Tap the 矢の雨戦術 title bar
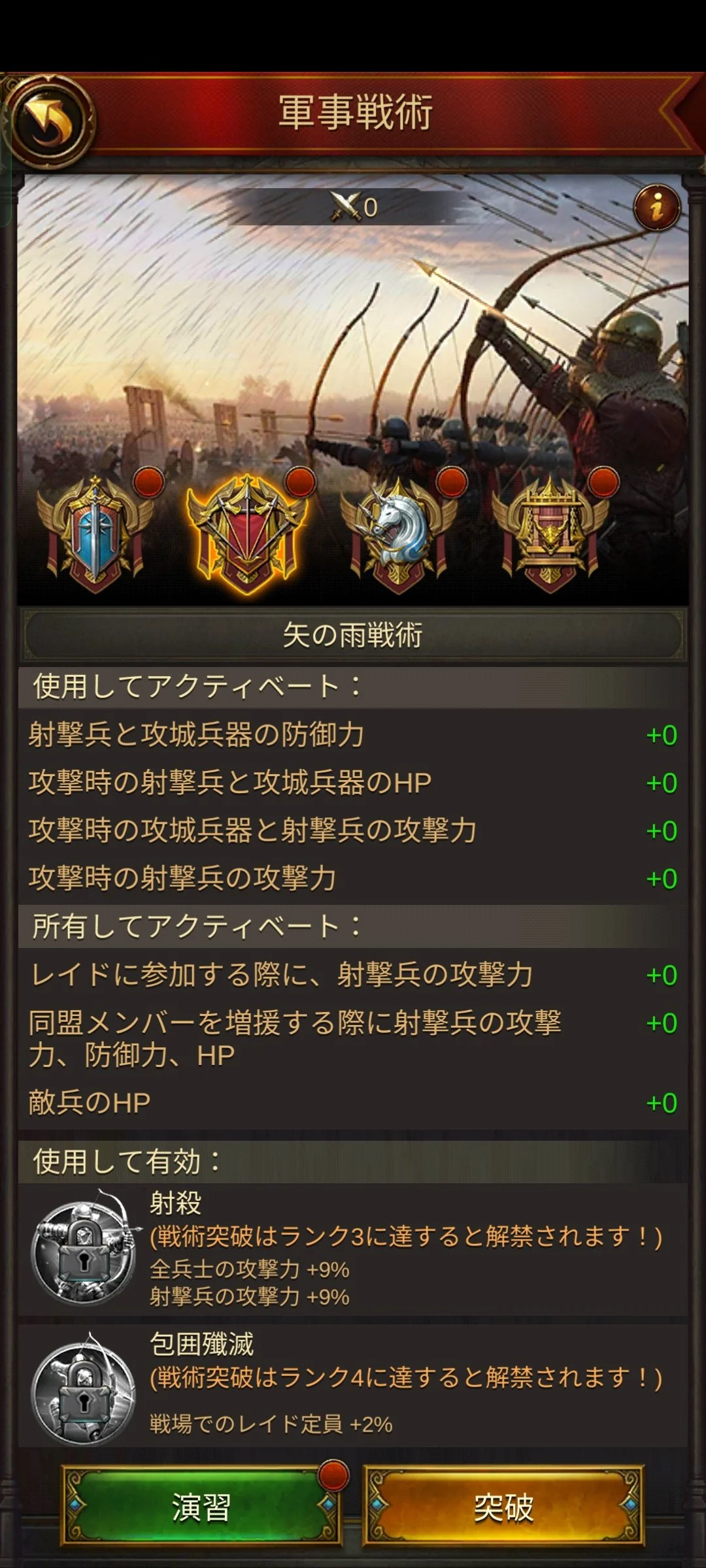The width and height of the screenshot is (706, 1568). pyautogui.click(x=353, y=635)
